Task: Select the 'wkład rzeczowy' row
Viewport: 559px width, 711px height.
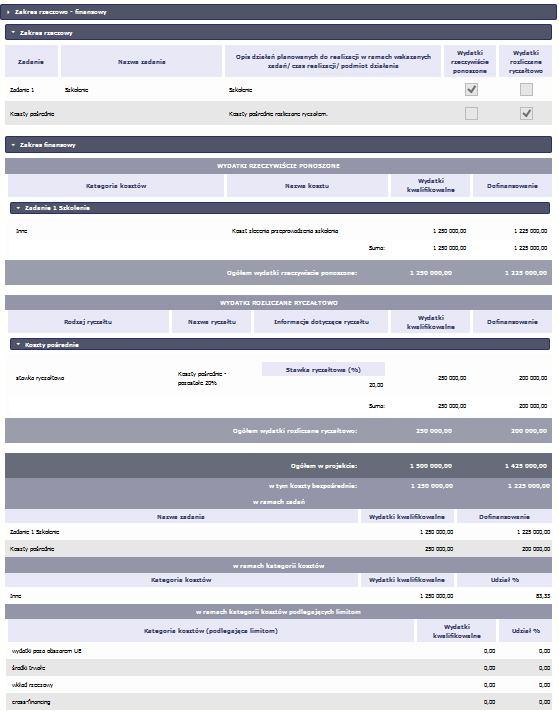Action: [x=278, y=685]
